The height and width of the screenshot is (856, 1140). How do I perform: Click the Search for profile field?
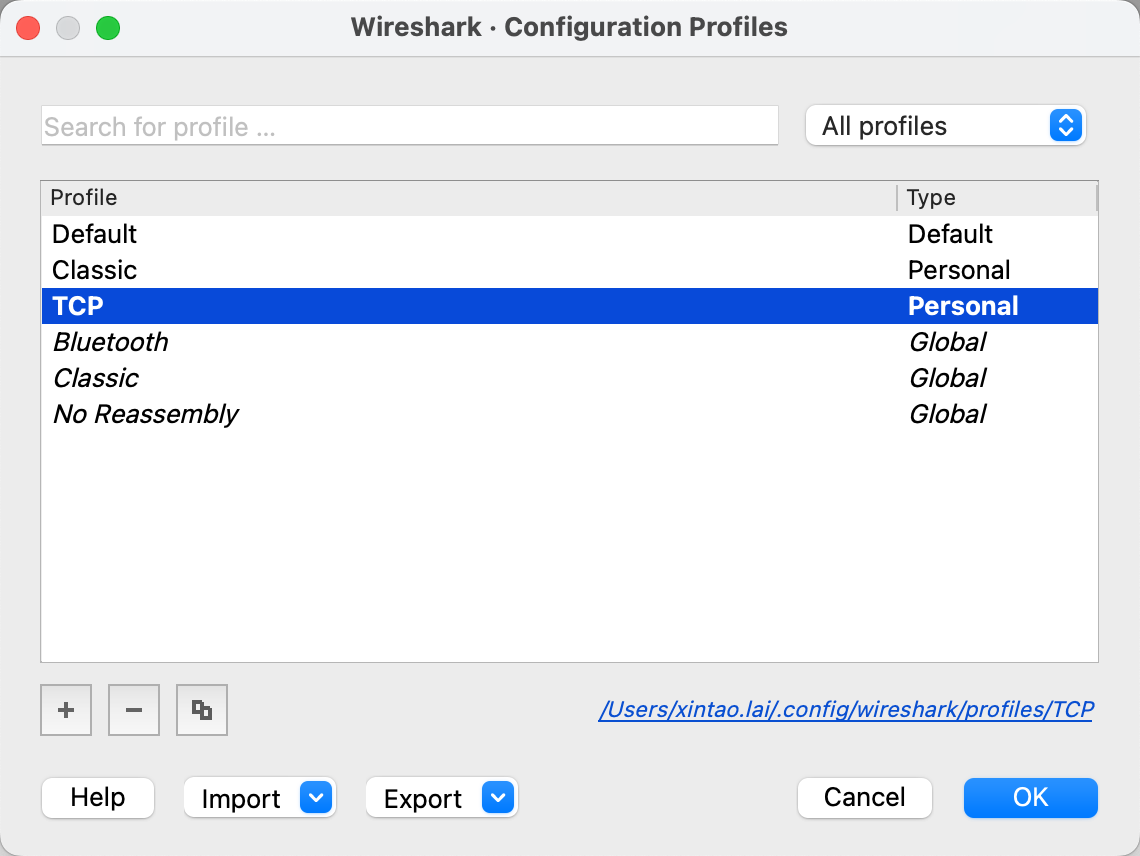click(409, 127)
